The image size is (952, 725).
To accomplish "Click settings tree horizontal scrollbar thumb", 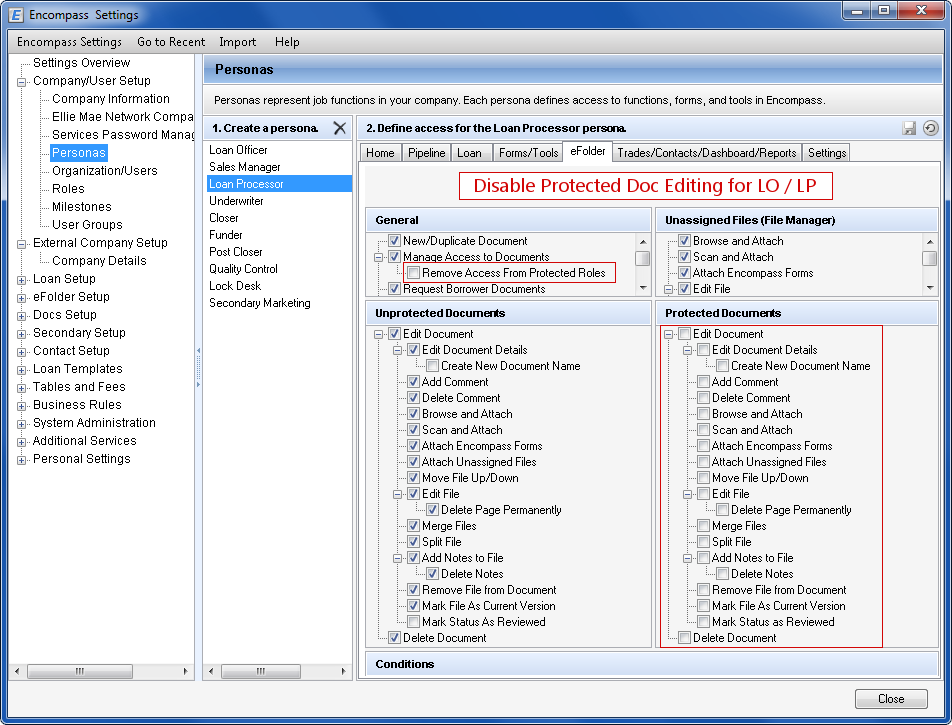I will (x=80, y=672).
